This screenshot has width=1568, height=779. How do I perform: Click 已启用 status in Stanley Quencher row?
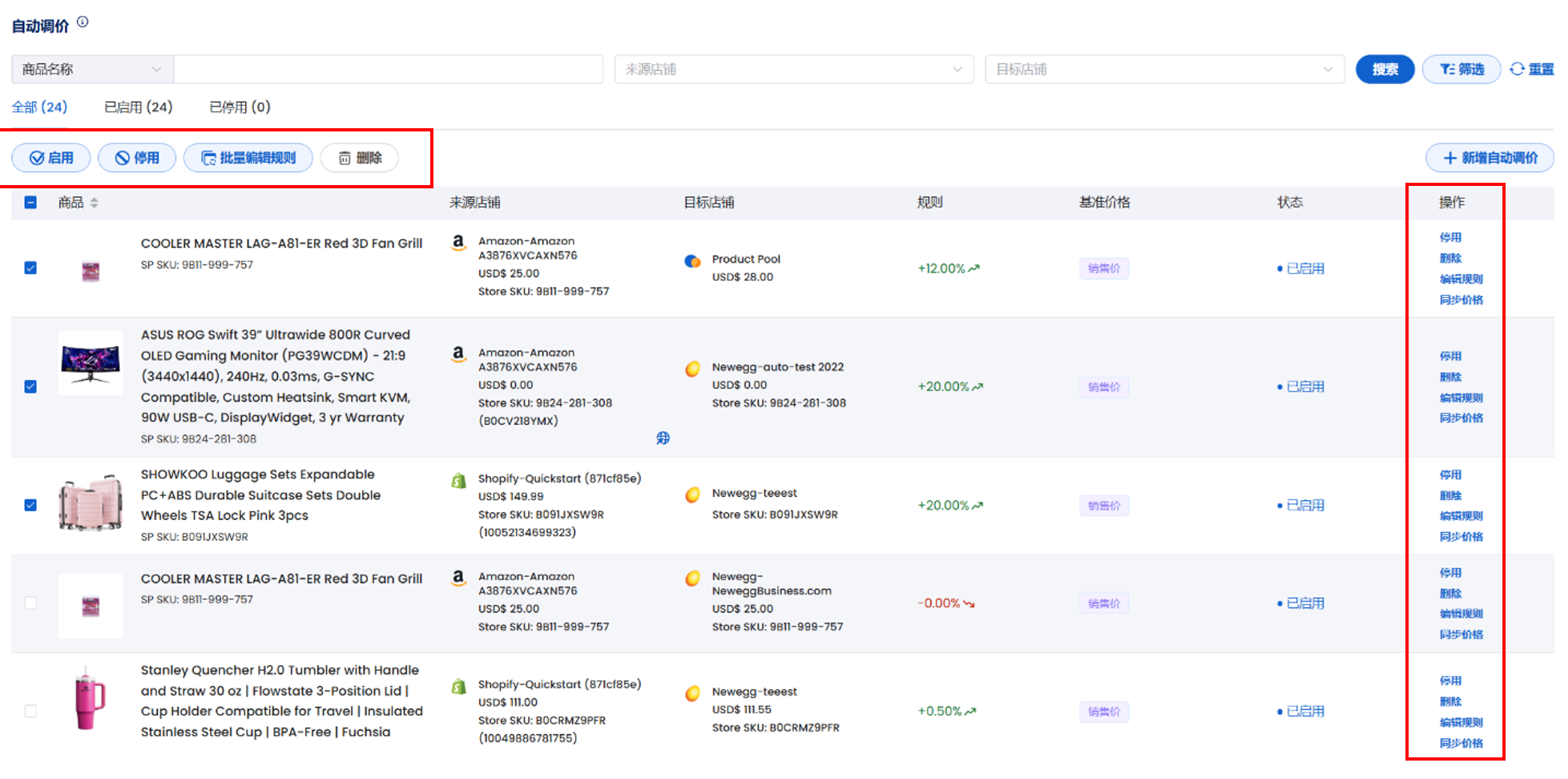click(x=1301, y=711)
